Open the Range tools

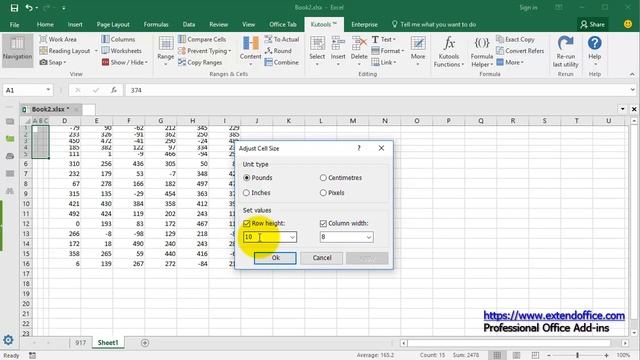tap(166, 51)
